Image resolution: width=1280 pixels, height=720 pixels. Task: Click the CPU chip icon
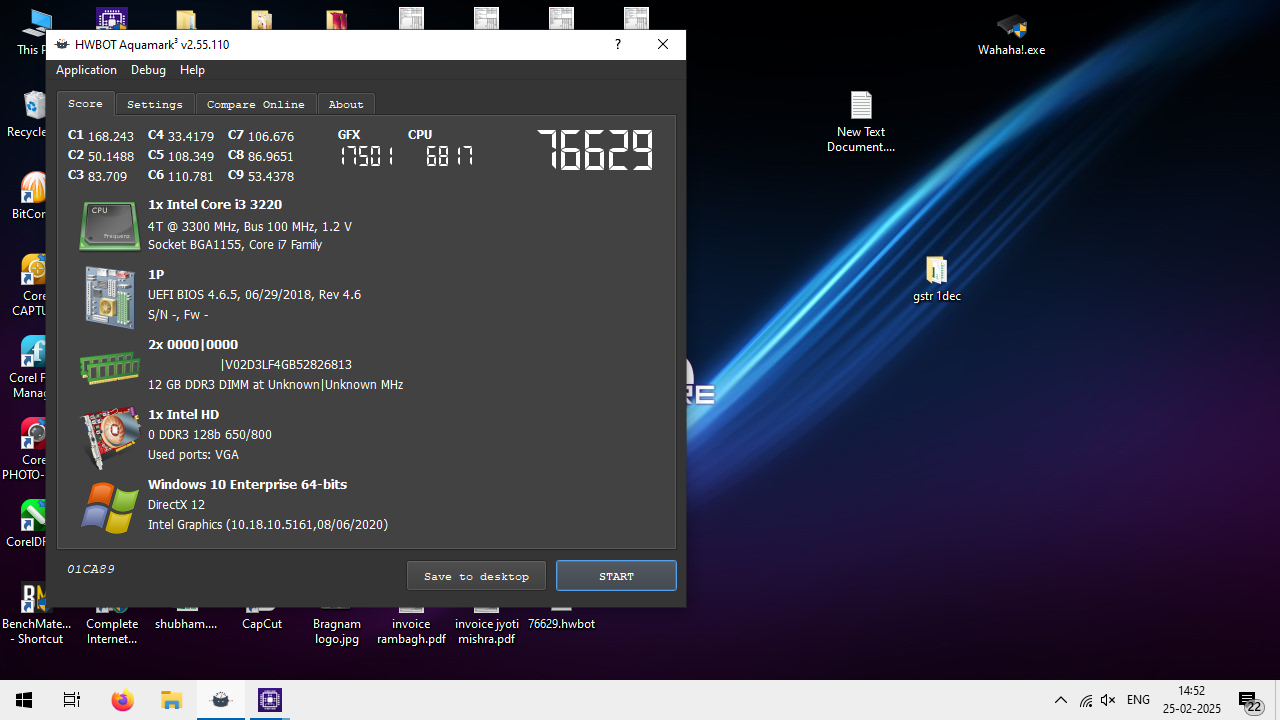110,226
